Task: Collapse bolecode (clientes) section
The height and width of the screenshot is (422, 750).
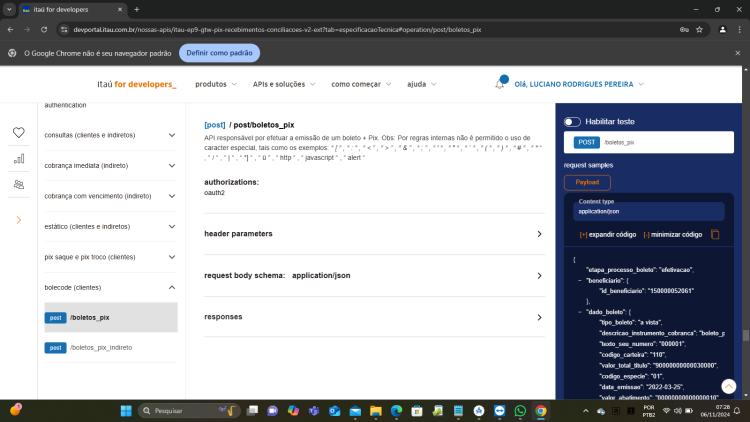Action: coord(110,288)
